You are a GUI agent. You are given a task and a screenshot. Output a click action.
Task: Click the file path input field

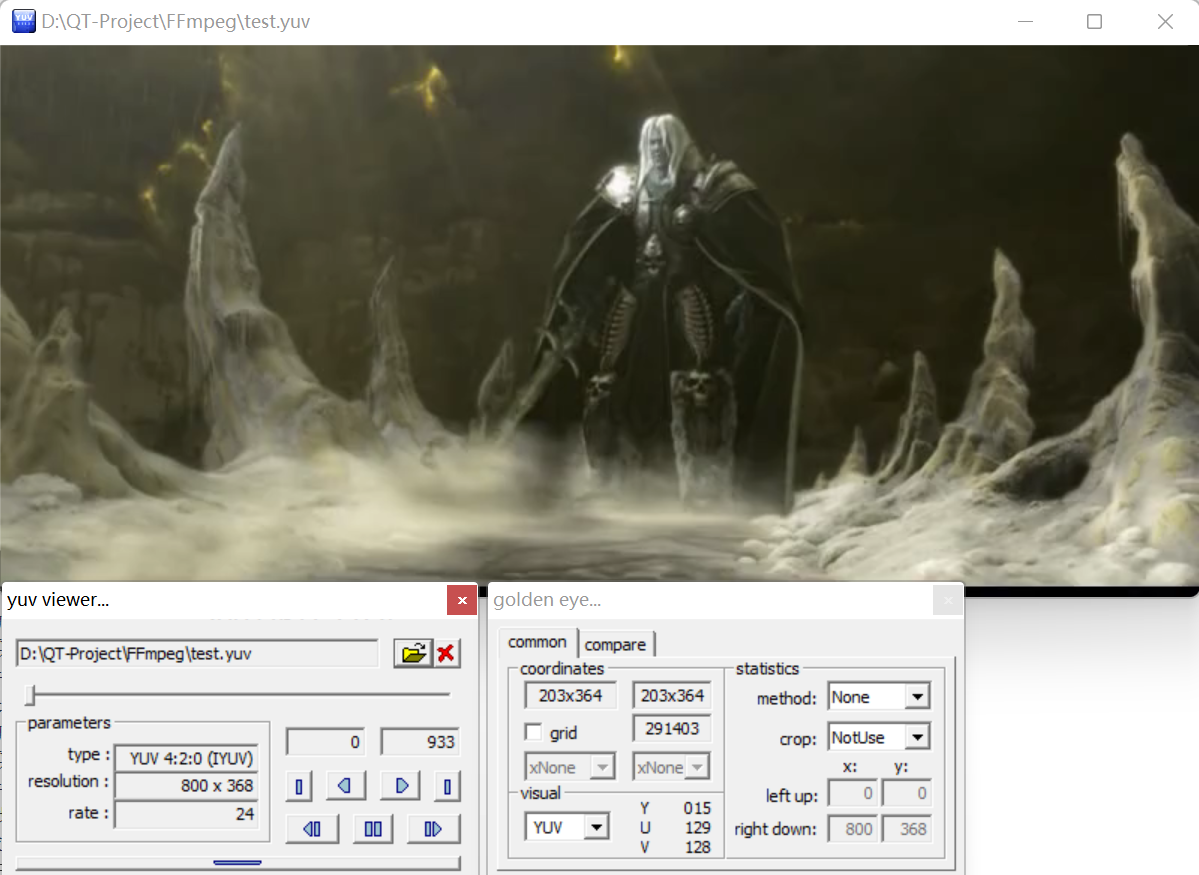(x=197, y=653)
